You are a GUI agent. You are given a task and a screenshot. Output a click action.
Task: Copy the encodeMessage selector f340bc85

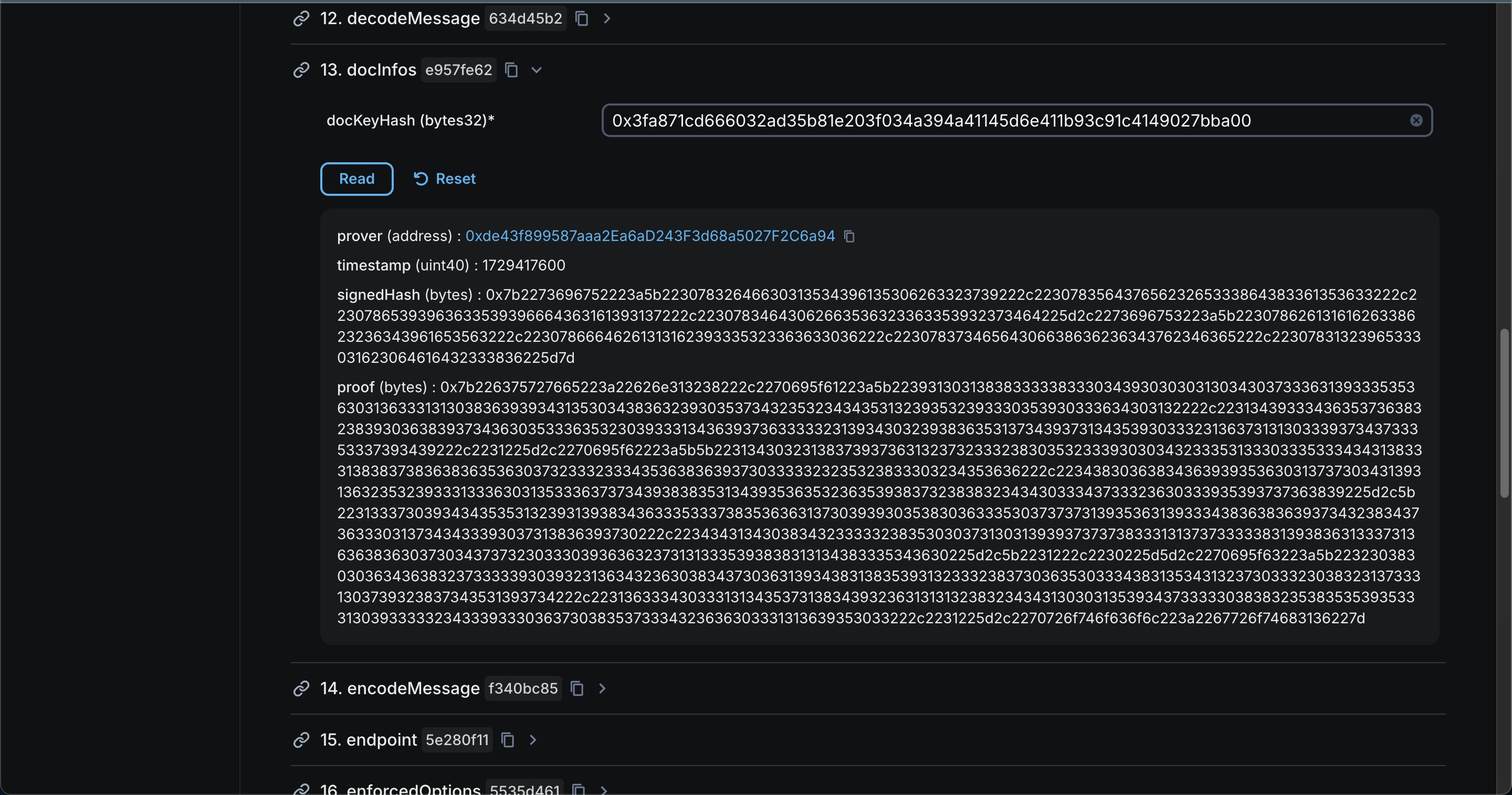click(577, 688)
